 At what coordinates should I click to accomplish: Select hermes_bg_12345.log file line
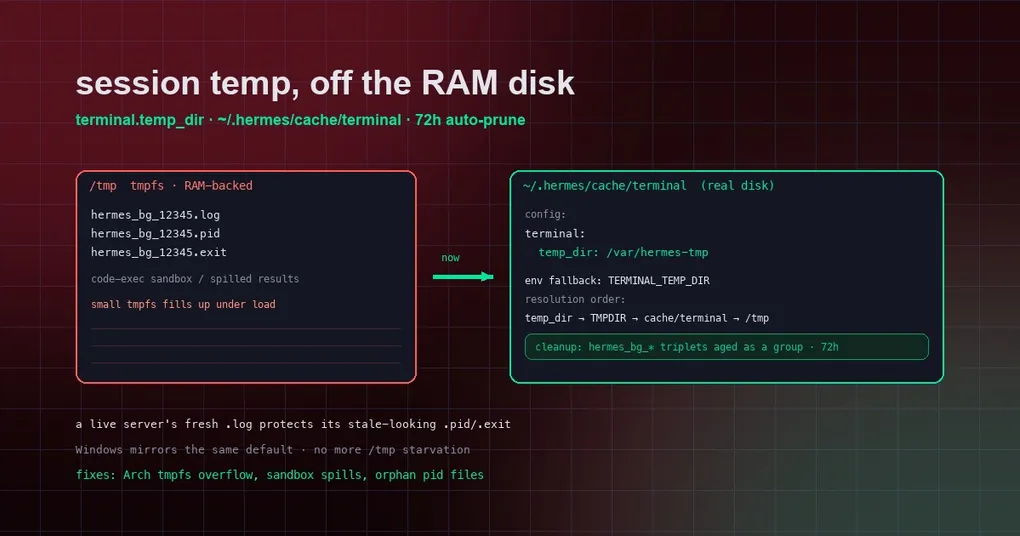coord(155,215)
